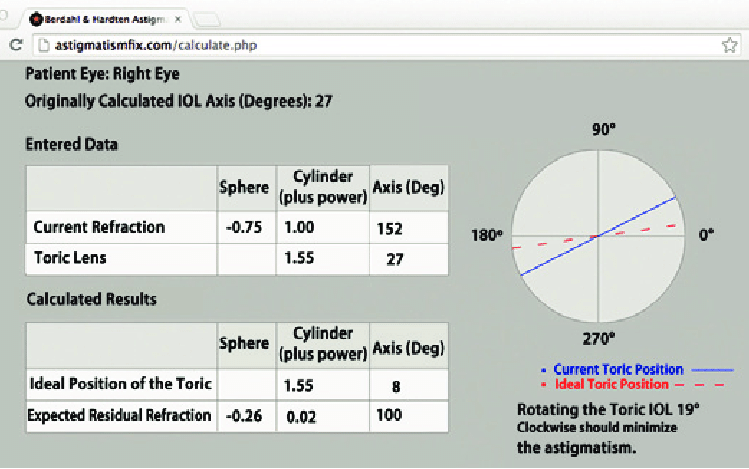Image resolution: width=749 pixels, height=469 pixels.
Task: Click 'Ideal Position of the Toric' label
Action: click(x=120, y=384)
